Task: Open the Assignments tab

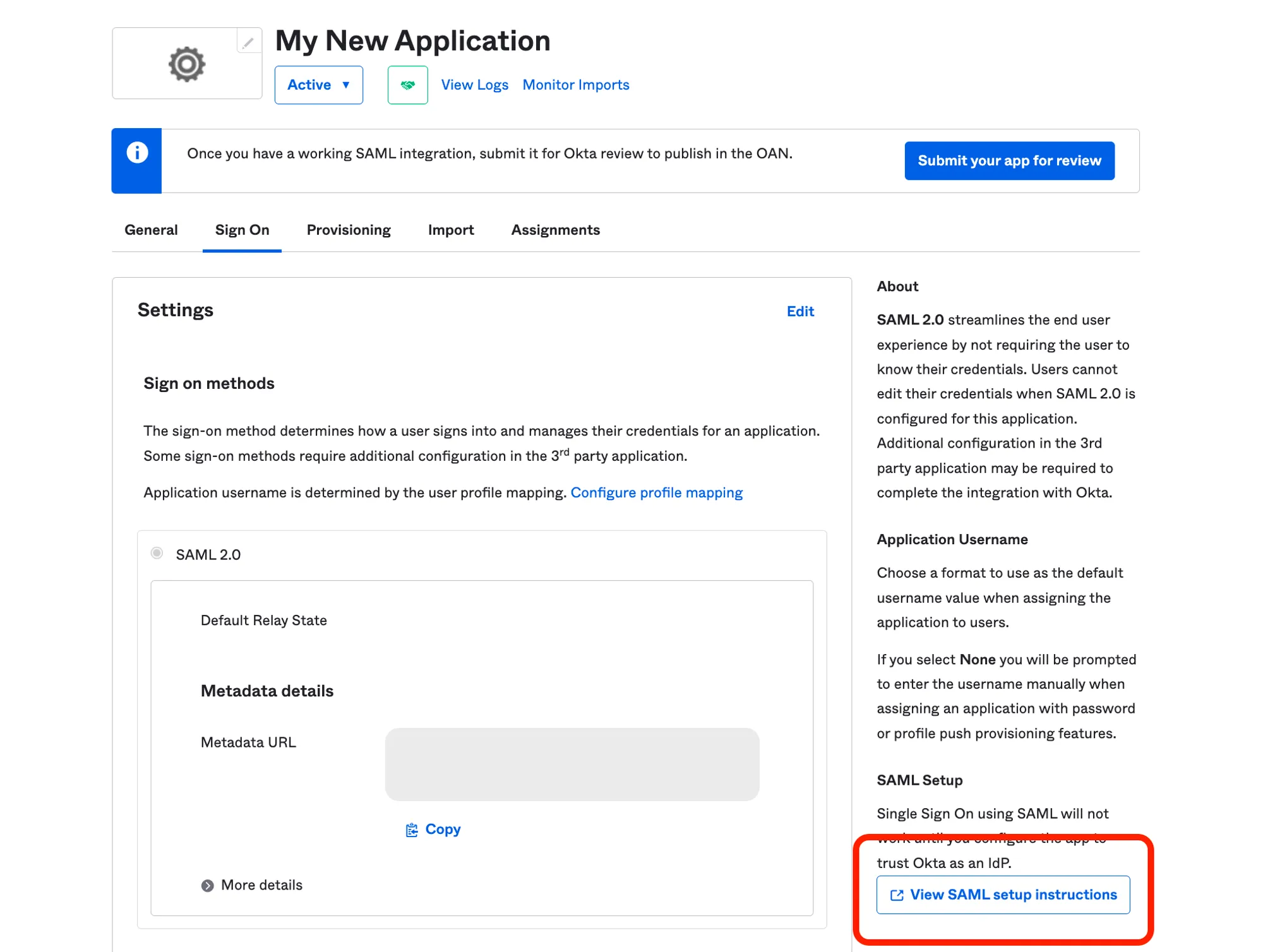Action: [x=556, y=230]
